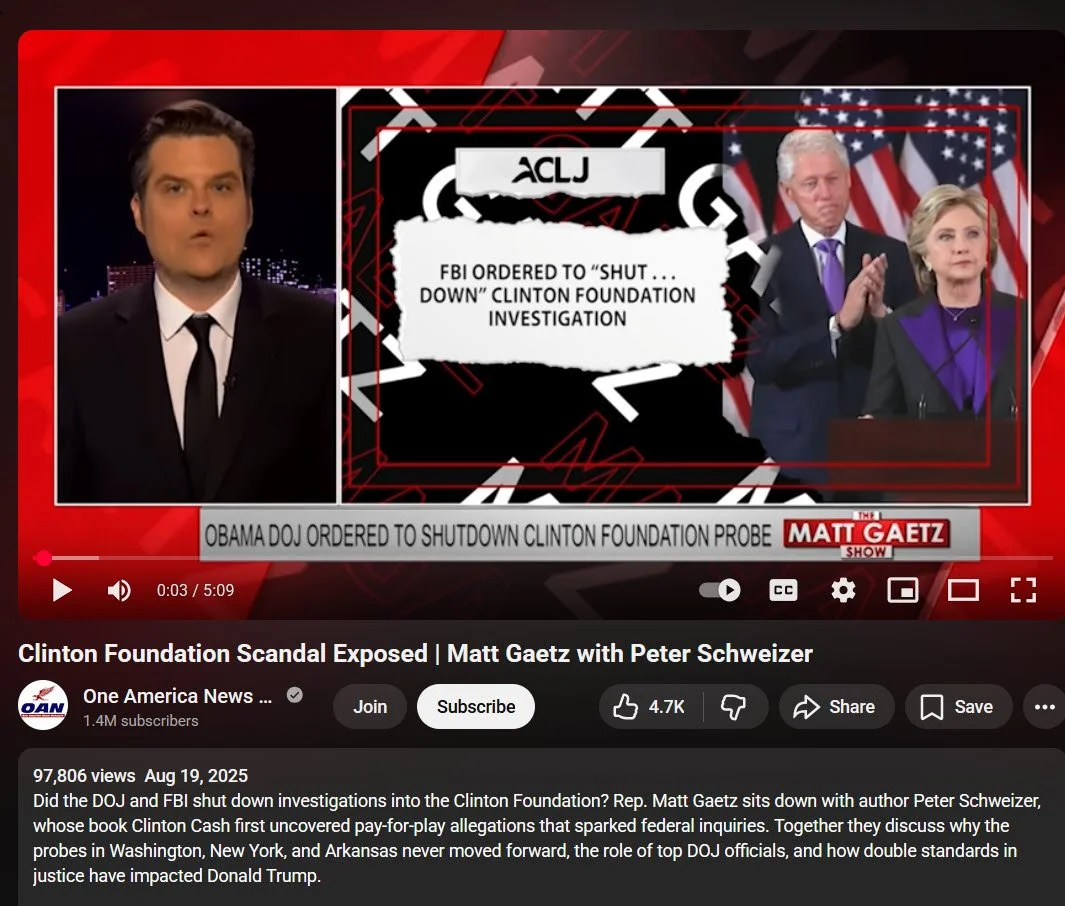Open the OAN channel avatar
The width and height of the screenshot is (1065, 906).
pyautogui.click(x=43, y=706)
